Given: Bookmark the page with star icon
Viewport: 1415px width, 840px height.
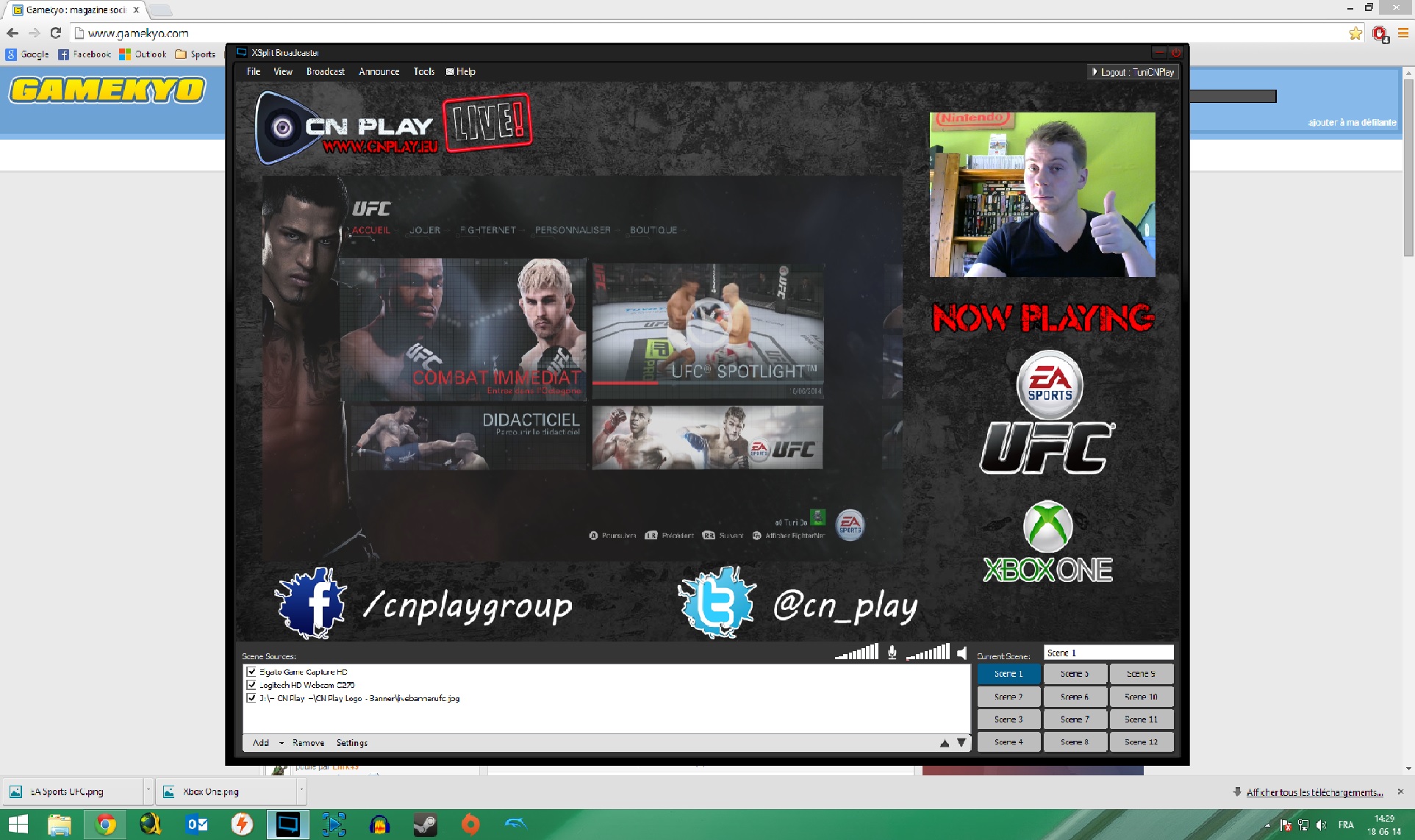Looking at the screenshot, I should pos(1355,33).
